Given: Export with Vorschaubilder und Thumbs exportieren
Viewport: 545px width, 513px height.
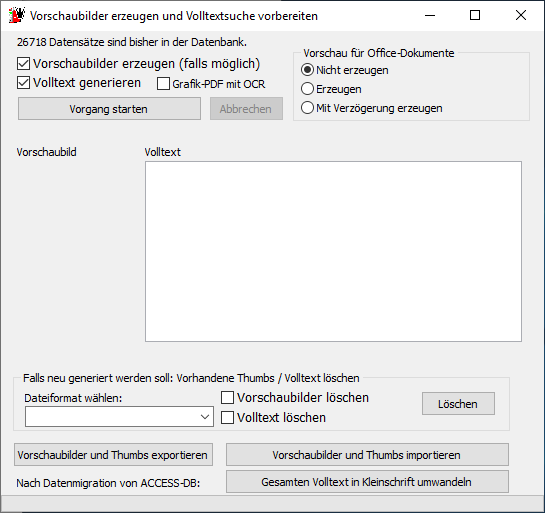Looking at the screenshot, I should coord(113,455).
